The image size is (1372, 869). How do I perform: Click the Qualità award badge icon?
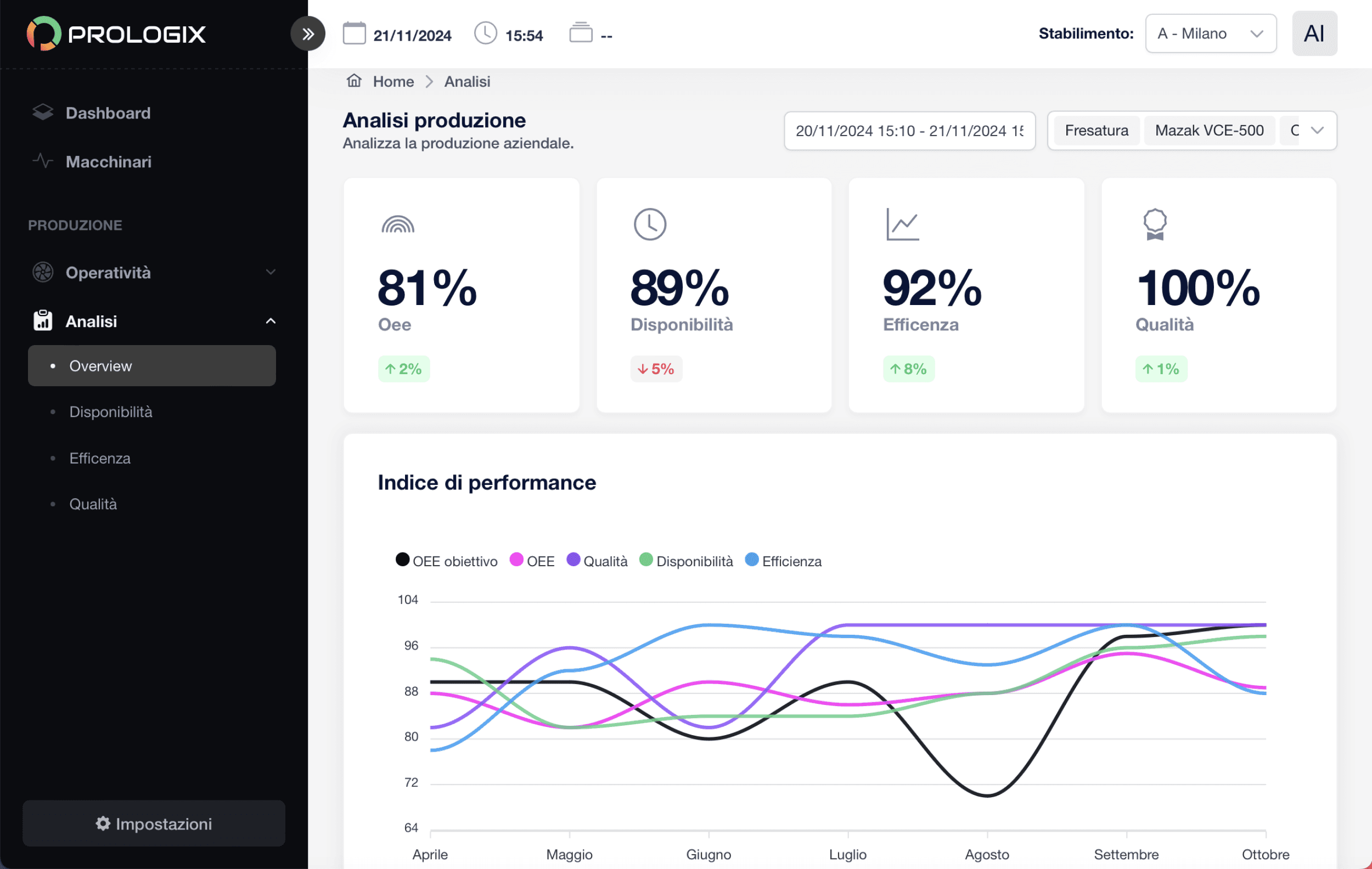tap(1154, 224)
